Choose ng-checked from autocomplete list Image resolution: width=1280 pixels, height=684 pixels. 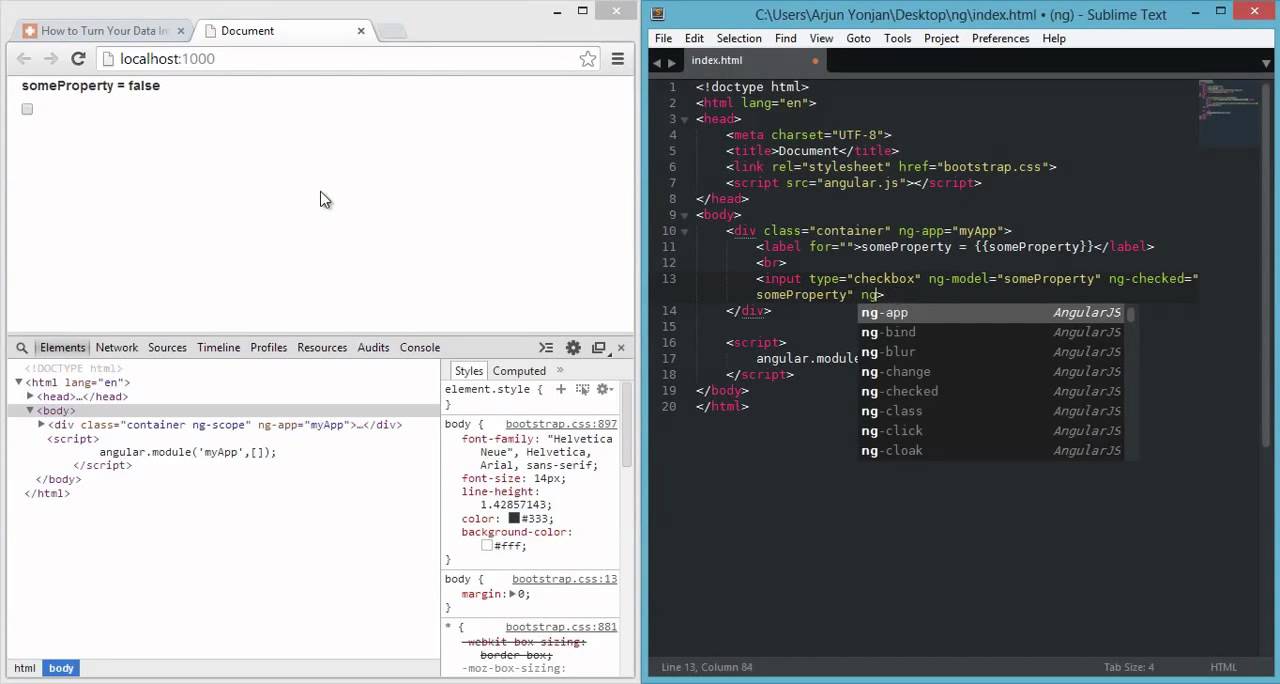(x=992, y=391)
